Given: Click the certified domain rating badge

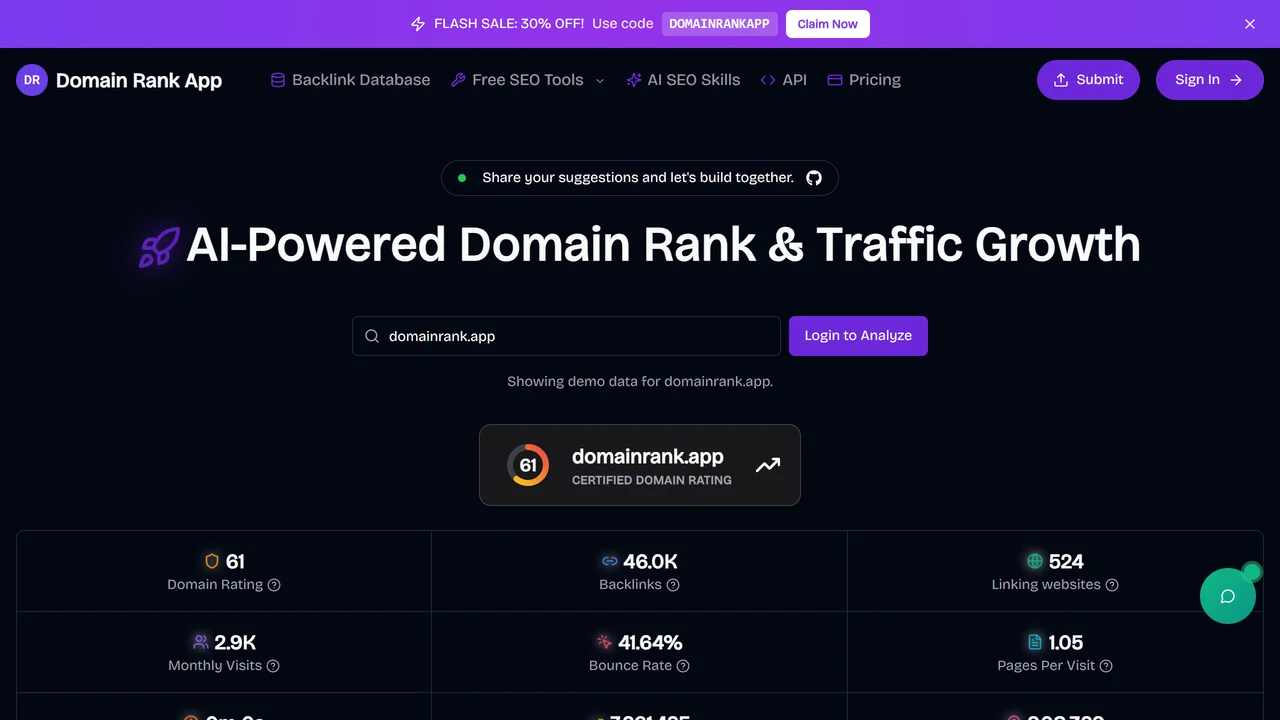Looking at the screenshot, I should click(x=640, y=465).
